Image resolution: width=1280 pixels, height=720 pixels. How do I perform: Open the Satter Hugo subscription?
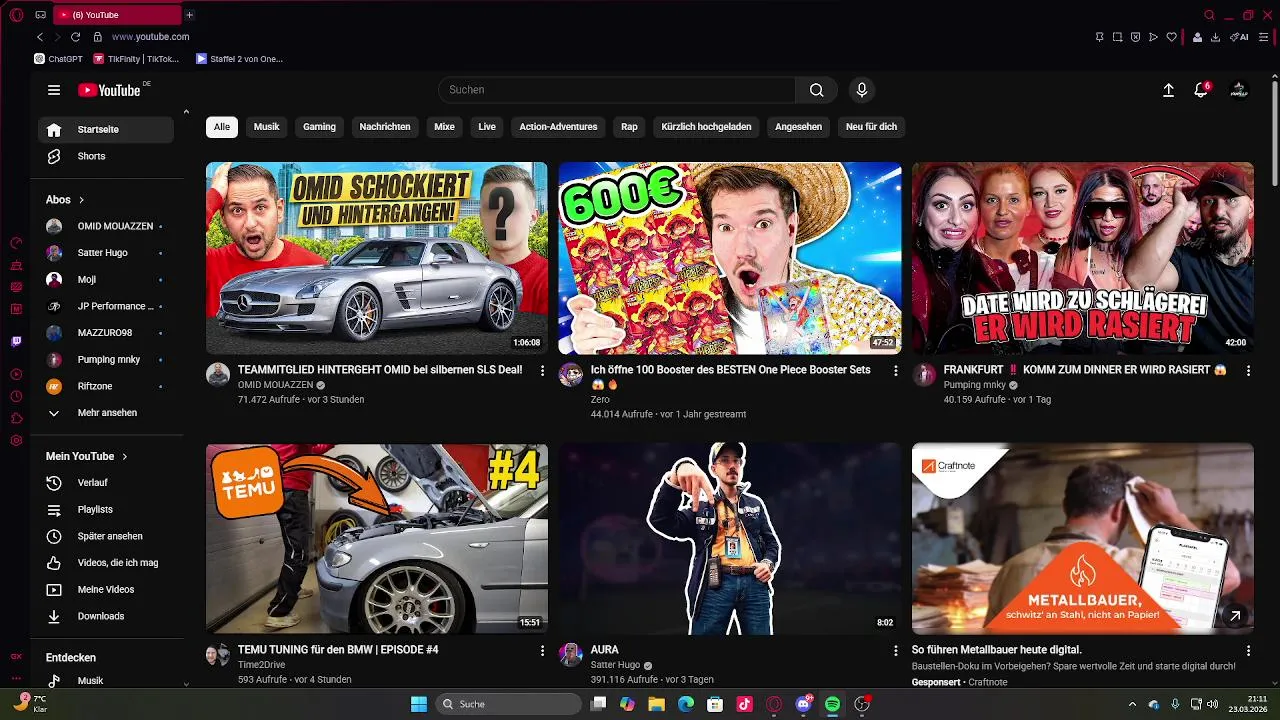pyautogui.click(x=105, y=253)
